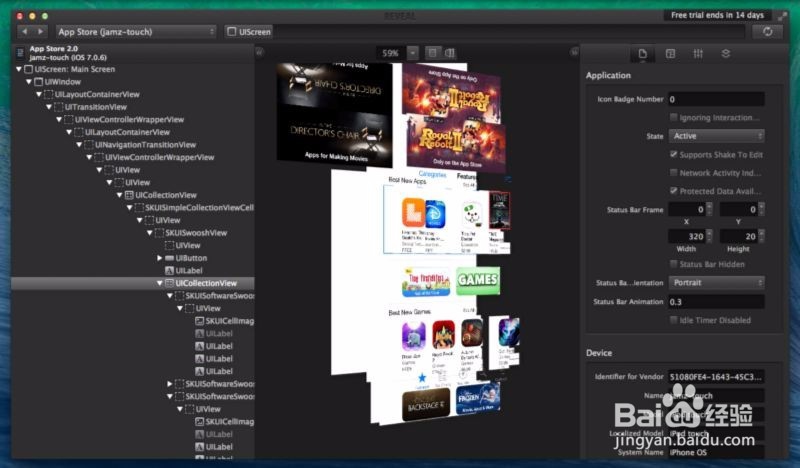Click the Royal Revolt II banner layer
Image resolution: width=800 pixels, height=468 pixels.
click(456, 144)
